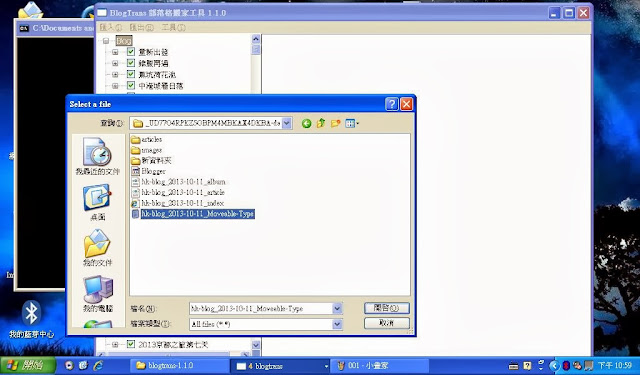Collapse the root Blog tree node
This screenshot has width=640, height=375.
pyautogui.click(x=106, y=41)
